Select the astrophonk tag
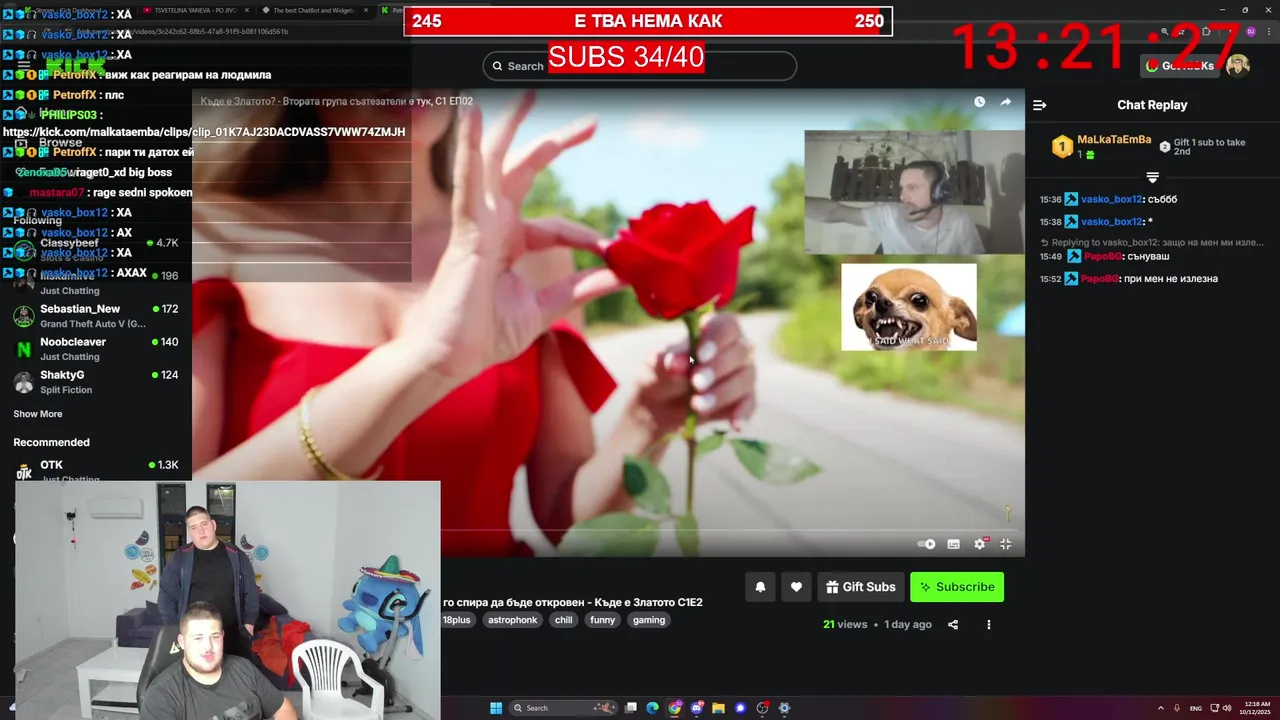The height and width of the screenshot is (720, 1280). (x=513, y=620)
